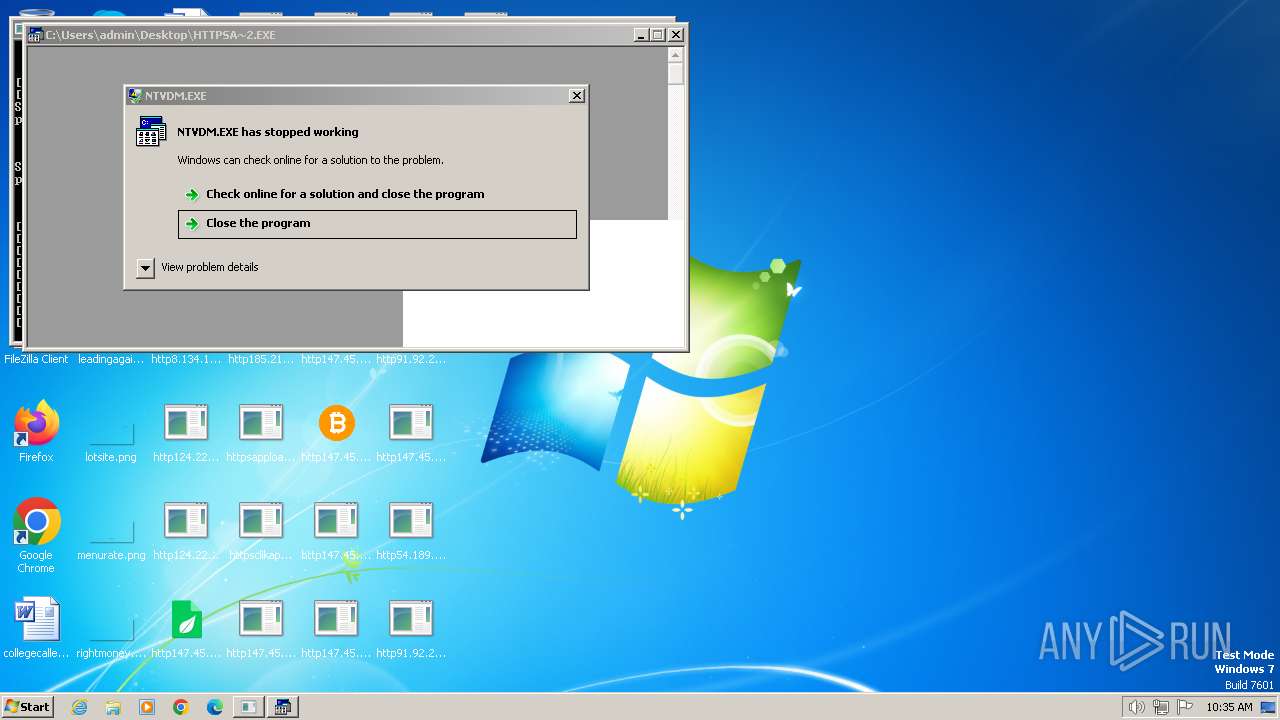Image resolution: width=1280 pixels, height=720 pixels.
Task: Close the HTTPSA~2.EXE console window
Action: click(676, 34)
